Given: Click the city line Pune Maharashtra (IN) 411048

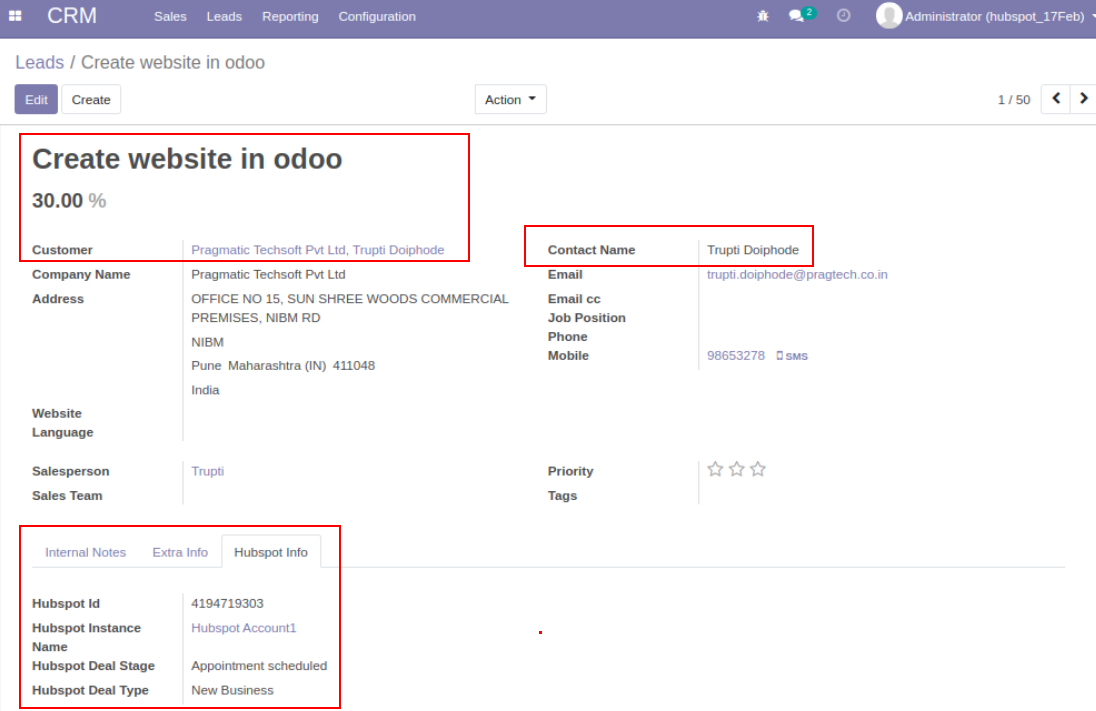Looking at the screenshot, I should pos(283,366).
